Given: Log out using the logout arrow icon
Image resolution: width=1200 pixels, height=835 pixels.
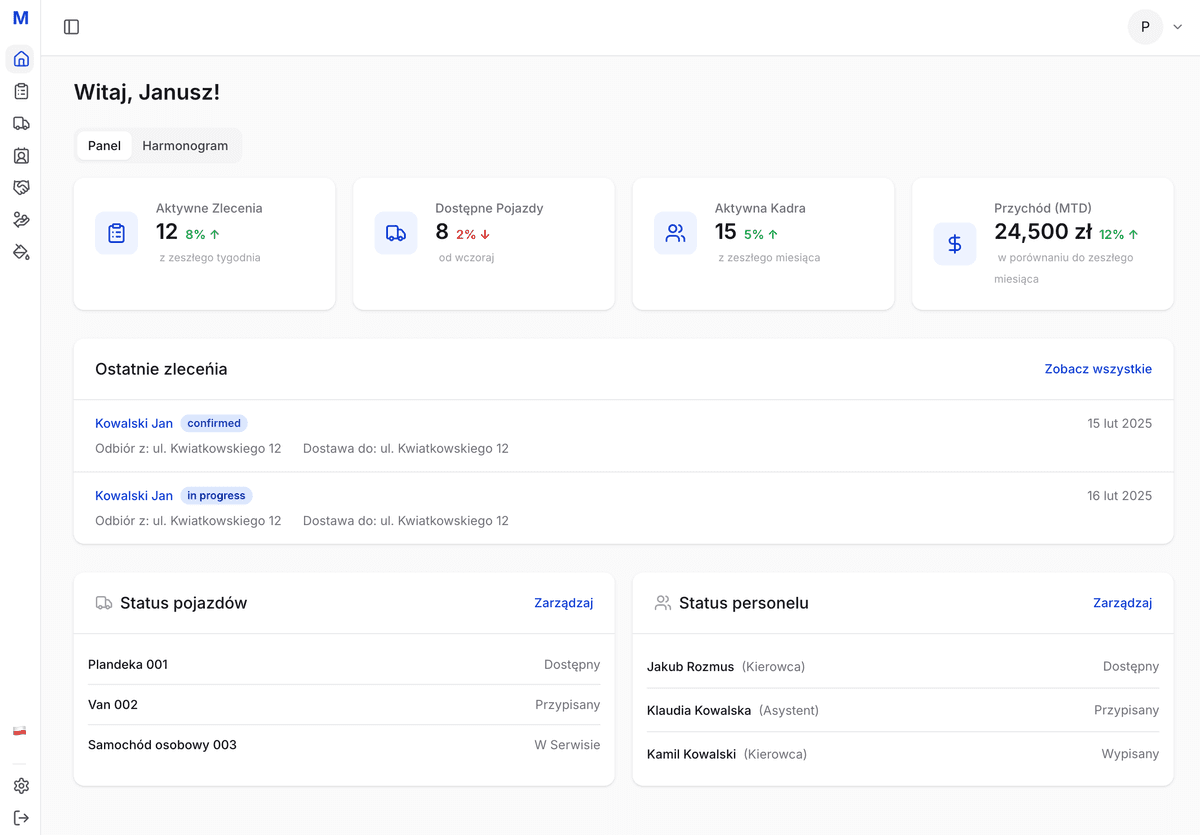Looking at the screenshot, I should pos(20,817).
